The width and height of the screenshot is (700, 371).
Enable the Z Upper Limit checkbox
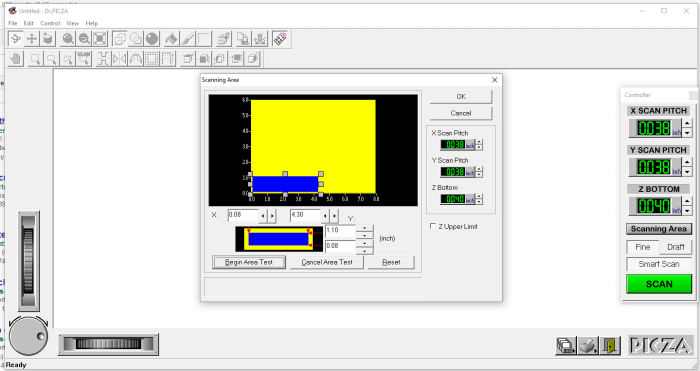tap(433, 226)
